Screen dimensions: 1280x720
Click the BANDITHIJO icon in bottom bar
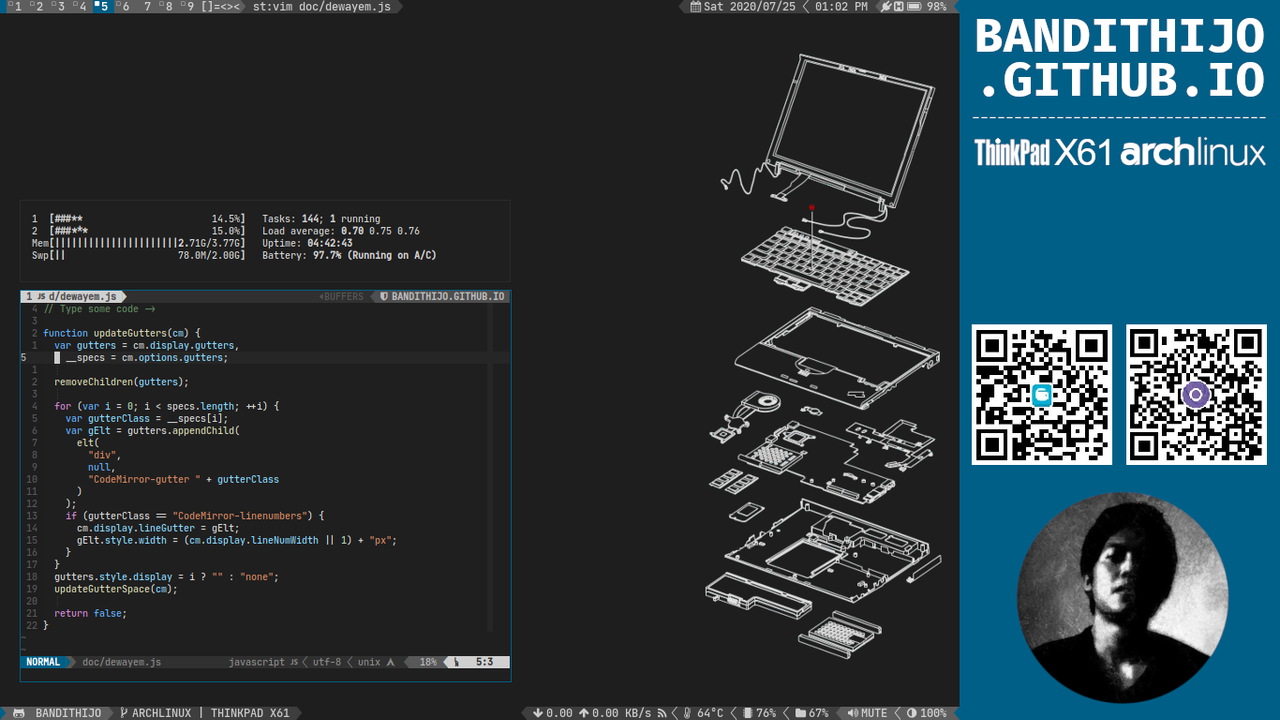(19, 713)
